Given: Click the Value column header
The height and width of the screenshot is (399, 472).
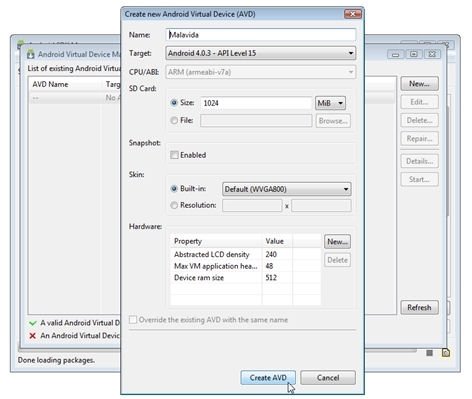Looking at the screenshot, I should pyautogui.click(x=277, y=241).
